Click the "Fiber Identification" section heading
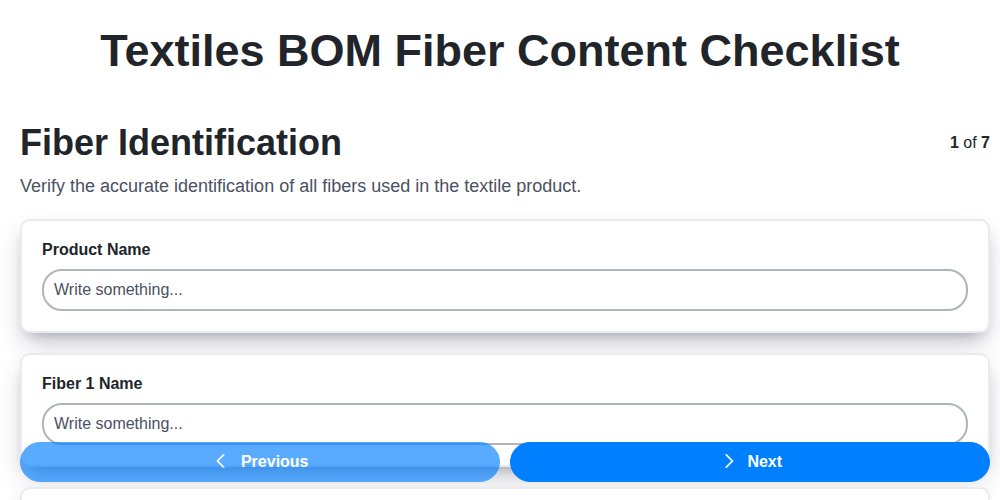 point(181,143)
